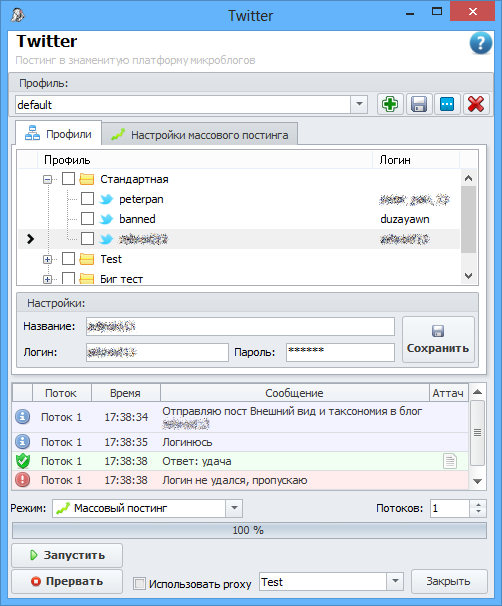The image size is (502, 606).
Task: Save profile using floppy disk toolbar icon
Action: click(x=419, y=104)
